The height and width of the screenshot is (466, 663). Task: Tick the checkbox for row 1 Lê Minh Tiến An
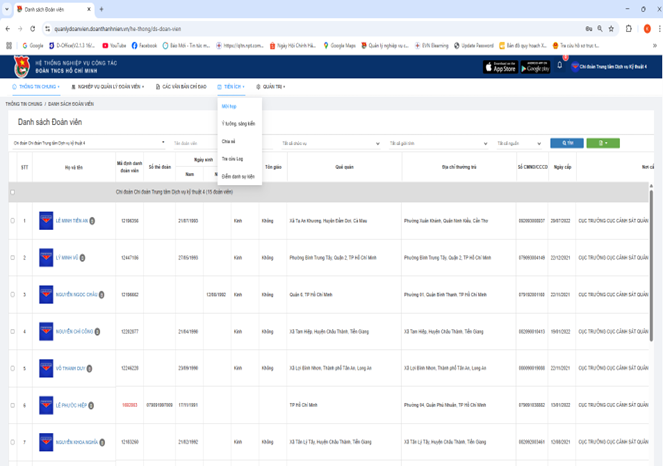13,220
